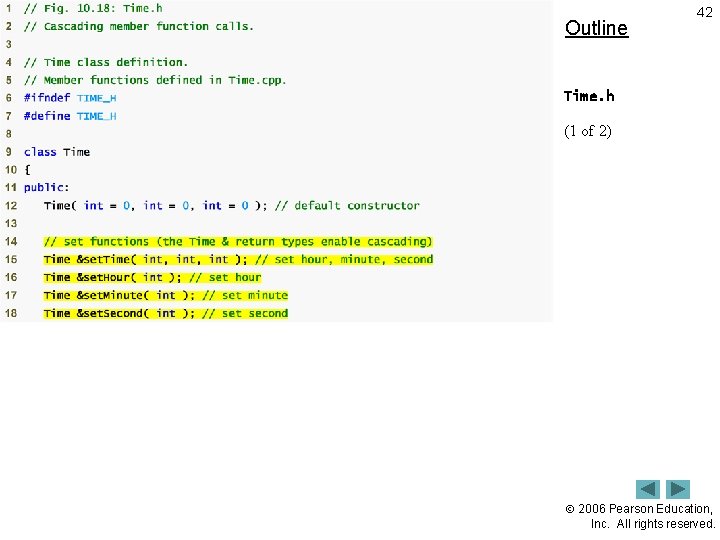Click the Pearson Education copyright notice
The height and width of the screenshot is (540, 720).
pyautogui.click(x=640, y=516)
